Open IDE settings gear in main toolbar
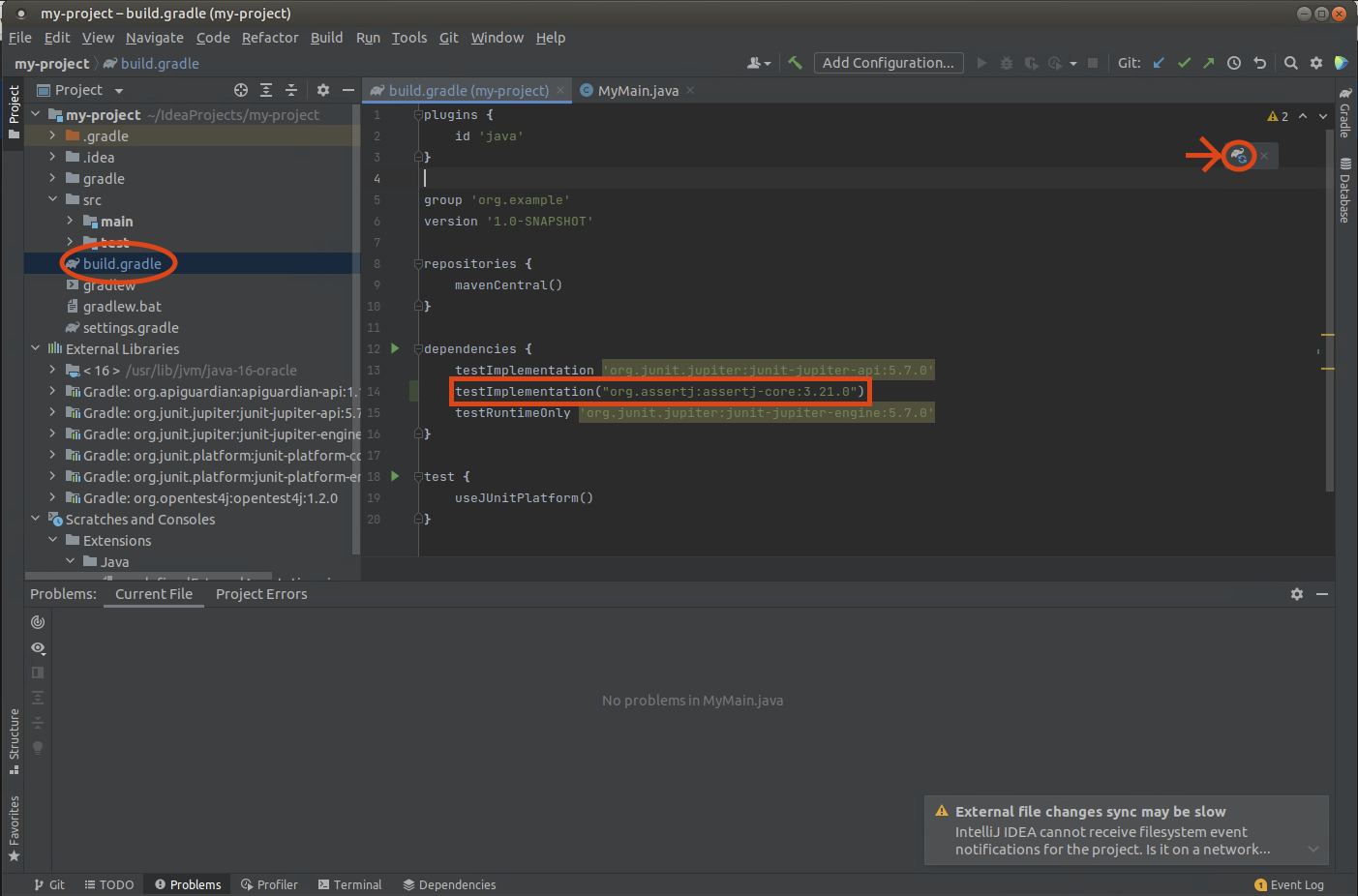This screenshot has height=896, width=1358. coord(1316,63)
